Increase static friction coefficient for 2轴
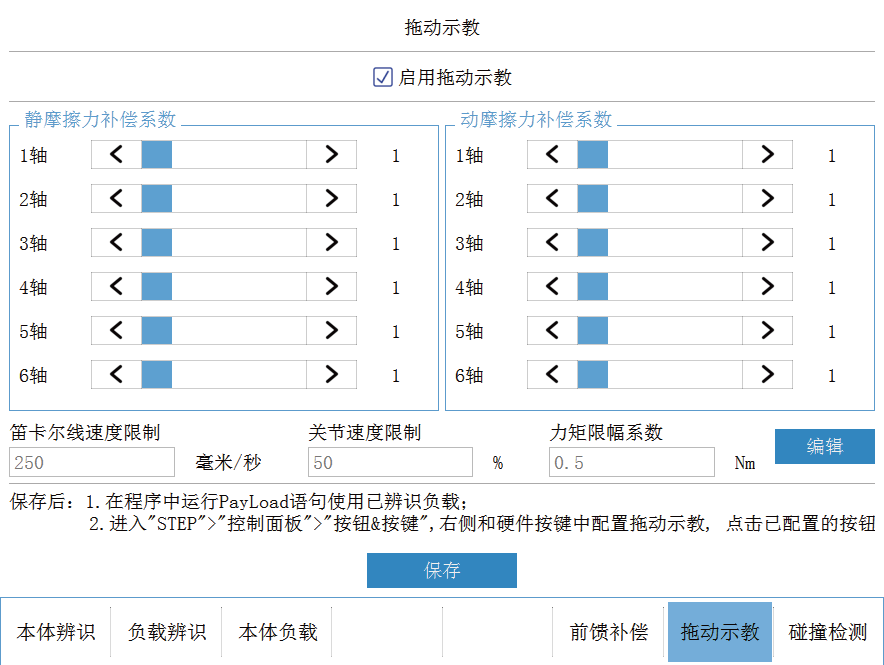Screen dimensions: 884x665 332,198
